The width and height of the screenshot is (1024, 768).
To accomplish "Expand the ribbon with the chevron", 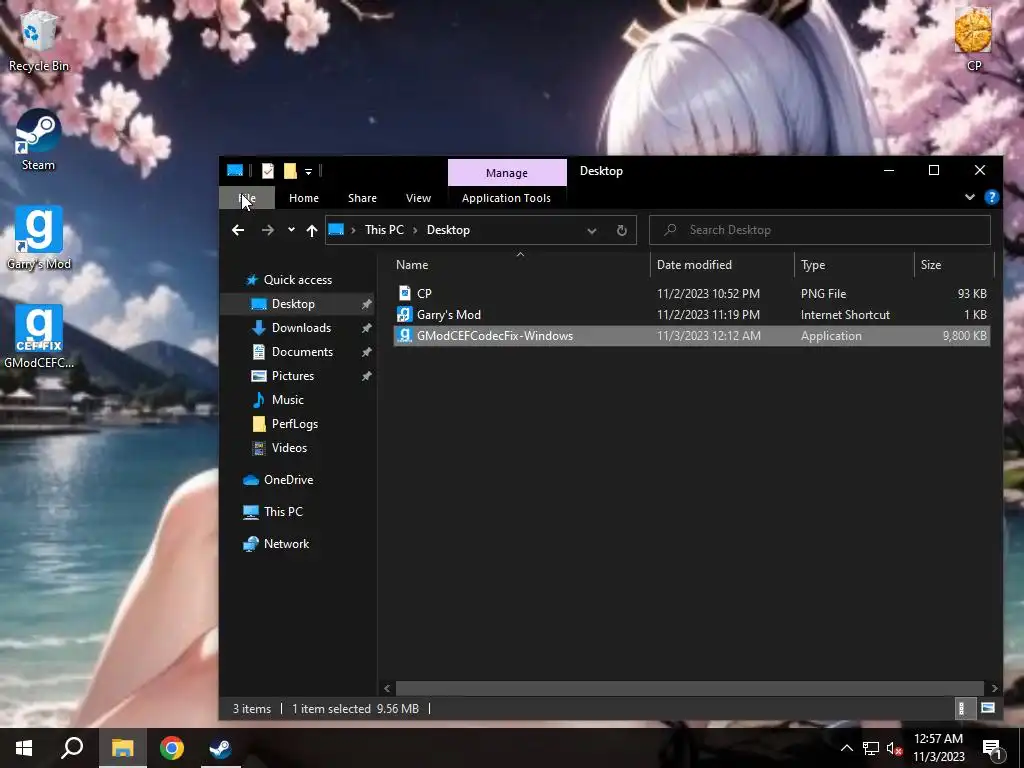I will coord(970,197).
